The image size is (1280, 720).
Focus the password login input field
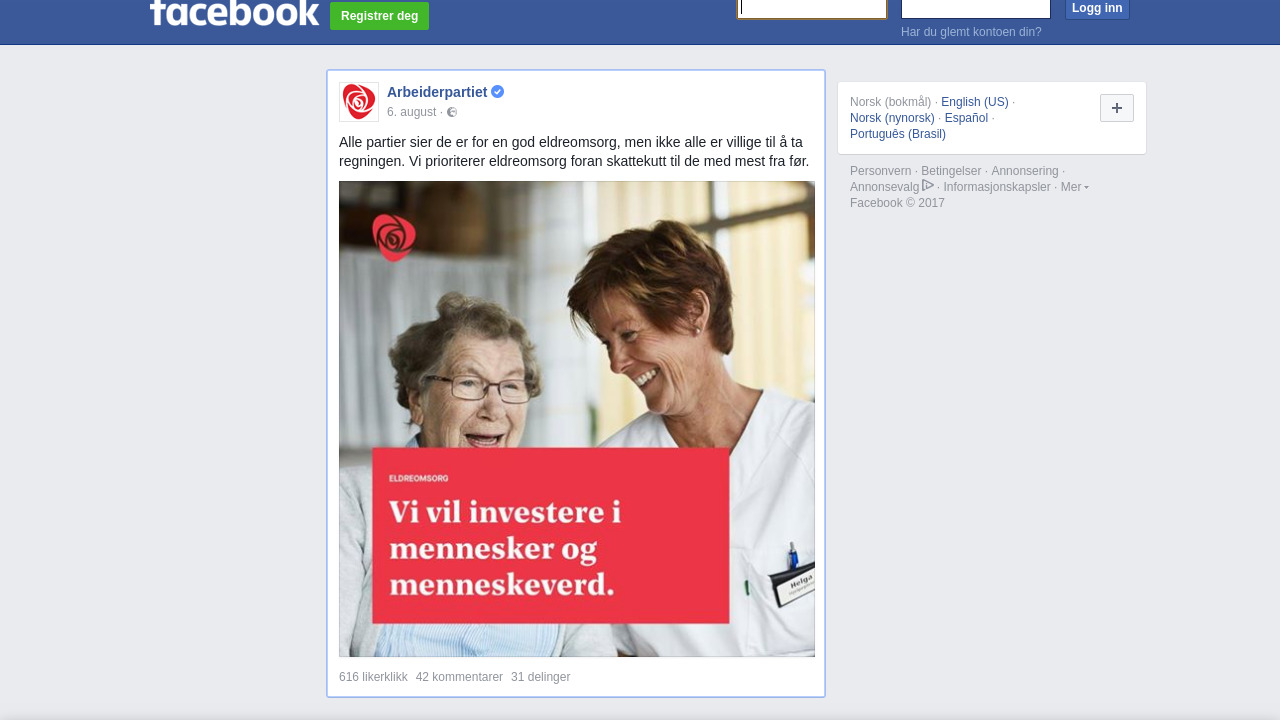click(976, 9)
